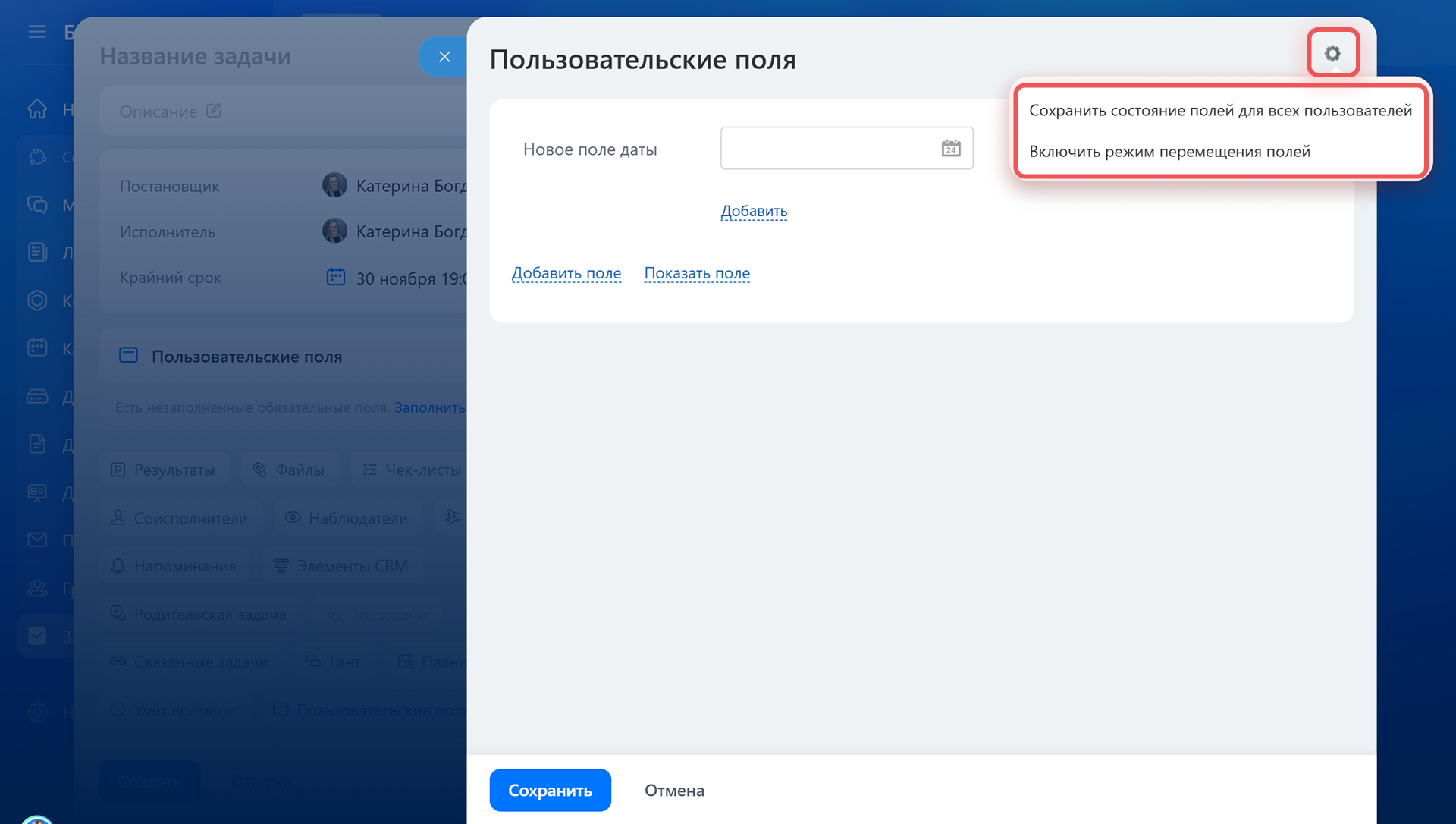
Task: Click the Соисполнители chip
Action: tap(180, 517)
